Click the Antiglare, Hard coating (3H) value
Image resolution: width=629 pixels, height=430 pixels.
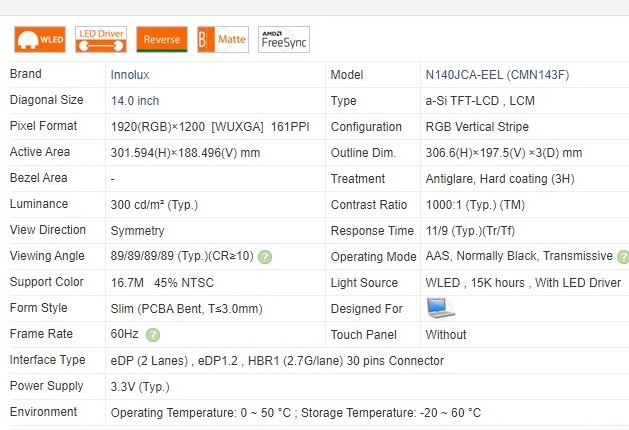[500, 179]
